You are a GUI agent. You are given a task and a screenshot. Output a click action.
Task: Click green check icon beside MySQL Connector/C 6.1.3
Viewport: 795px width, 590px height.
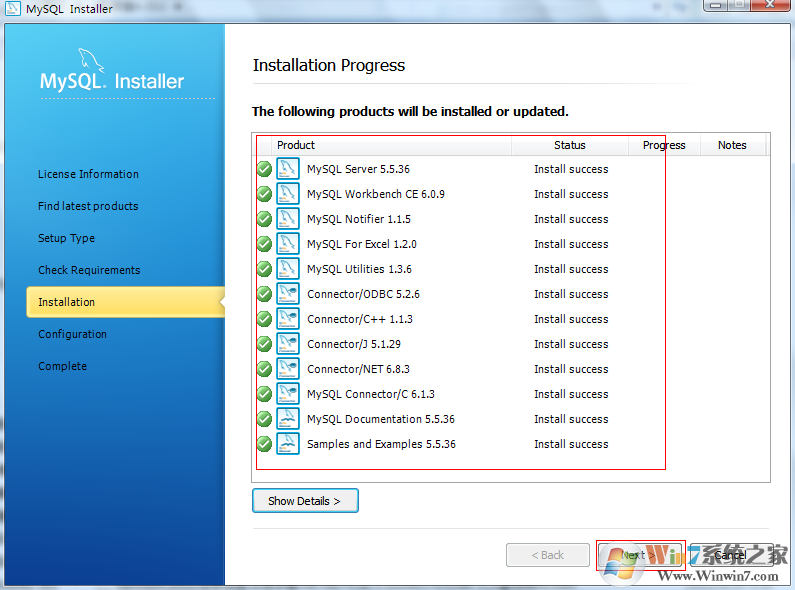pos(264,394)
